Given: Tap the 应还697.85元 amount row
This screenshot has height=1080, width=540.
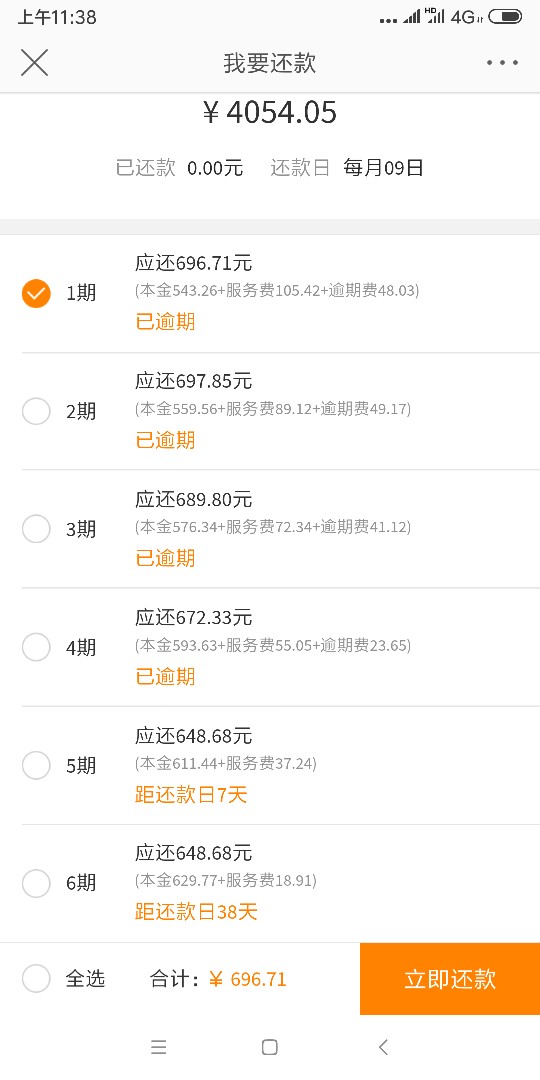Looking at the screenshot, I should (194, 381).
